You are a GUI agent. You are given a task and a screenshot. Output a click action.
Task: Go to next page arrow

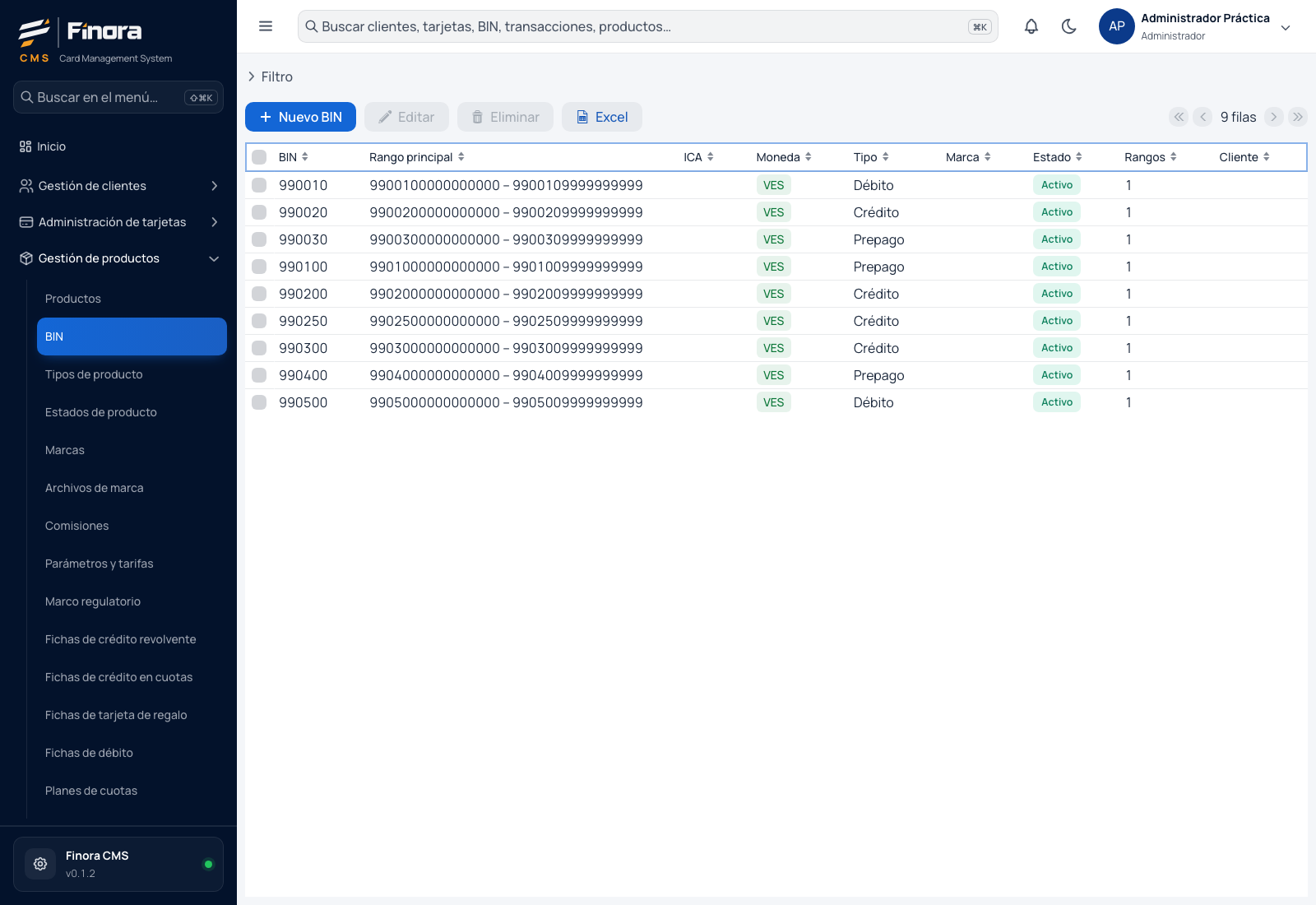(x=1273, y=117)
